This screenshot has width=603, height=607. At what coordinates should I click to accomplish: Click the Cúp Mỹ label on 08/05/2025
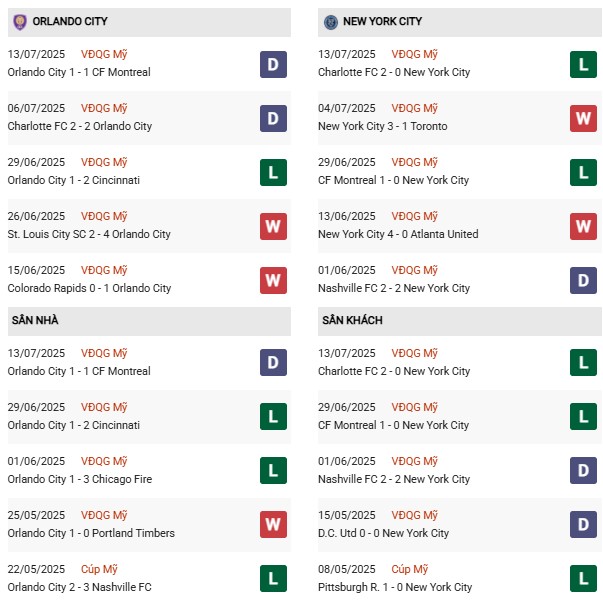(x=411, y=569)
